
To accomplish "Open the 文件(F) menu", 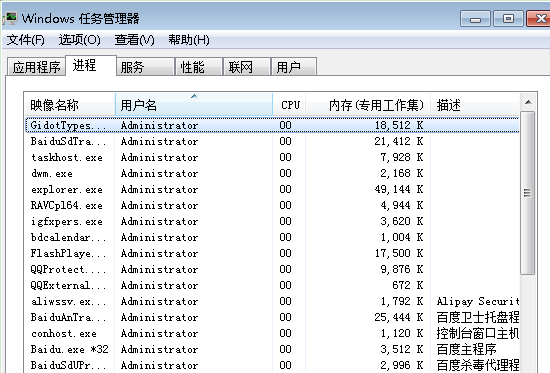I will click(x=25, y=40).
